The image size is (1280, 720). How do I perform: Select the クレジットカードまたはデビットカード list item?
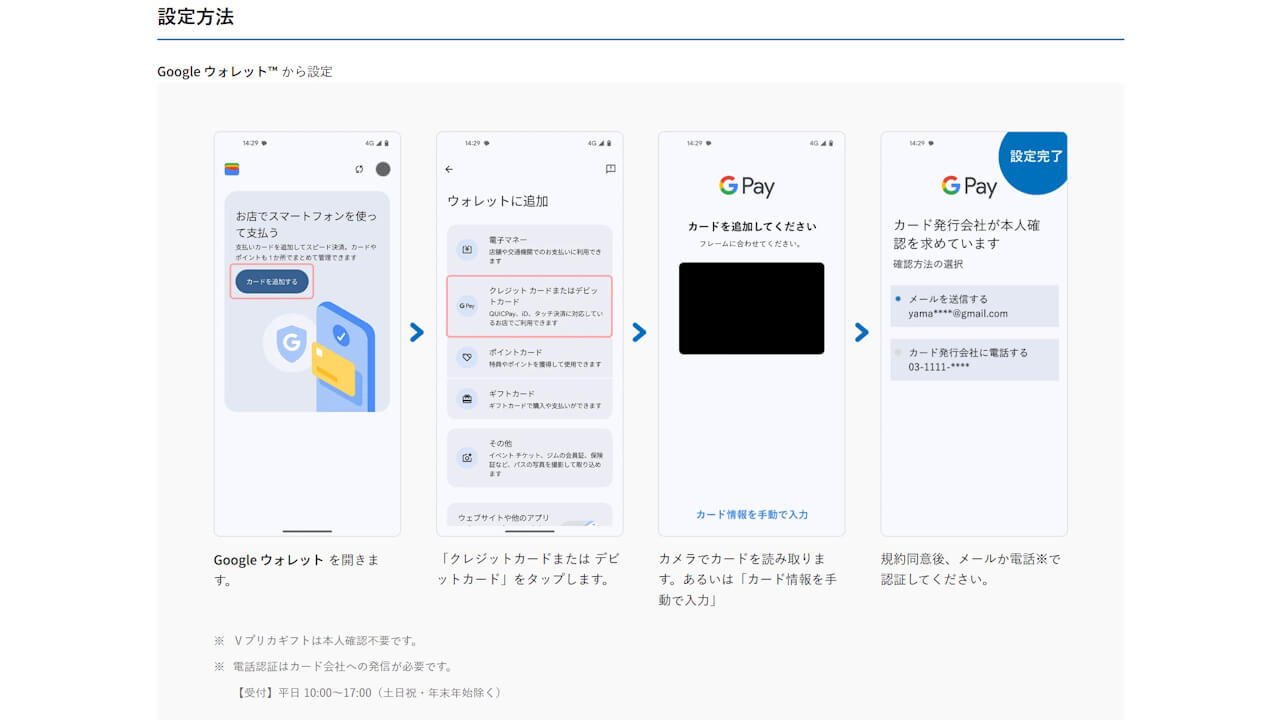click(x=530, y=306)
